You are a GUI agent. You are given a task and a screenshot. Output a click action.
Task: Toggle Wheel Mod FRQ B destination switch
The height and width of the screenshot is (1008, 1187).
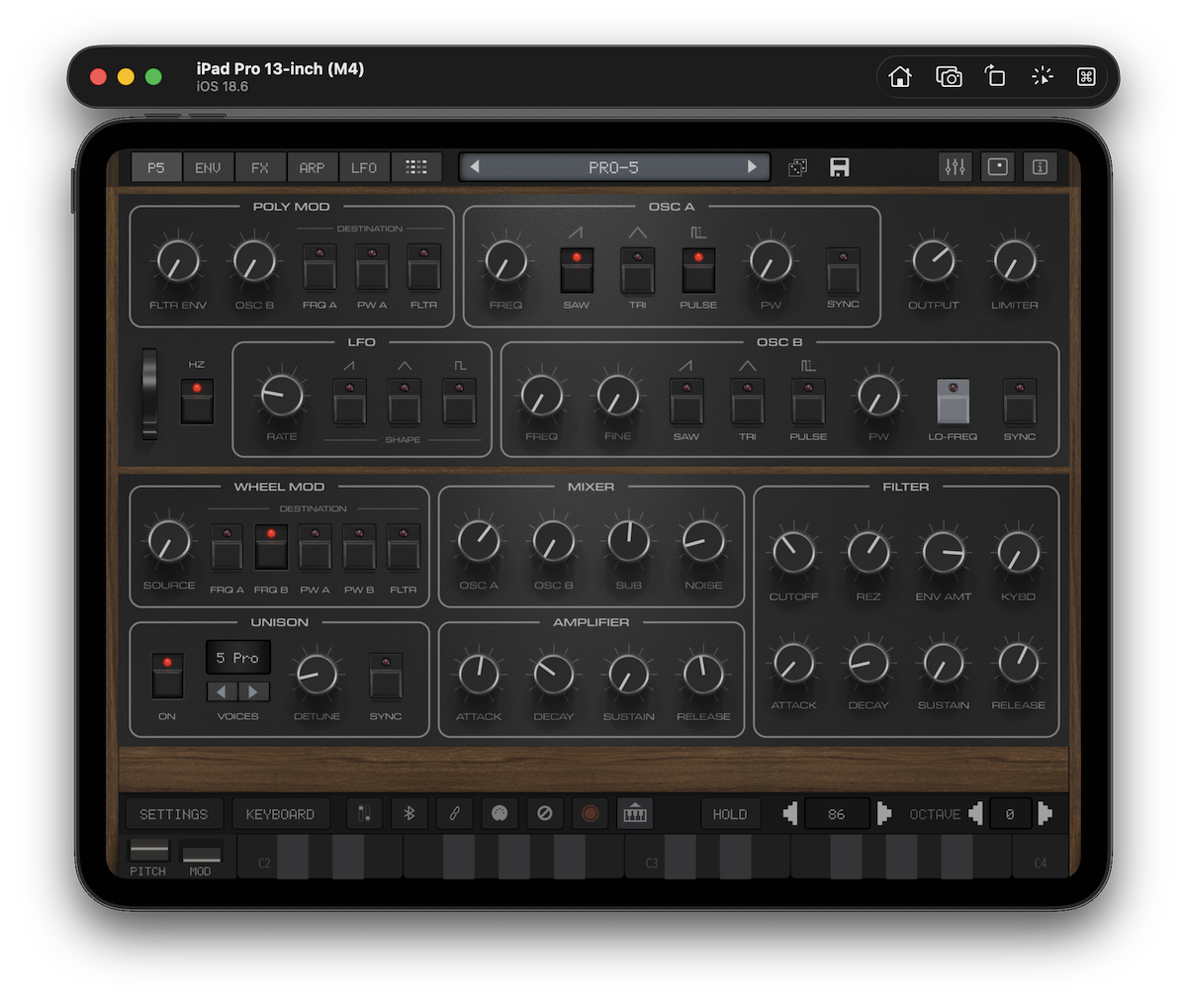pyautogui.click(x=271, y=547)
